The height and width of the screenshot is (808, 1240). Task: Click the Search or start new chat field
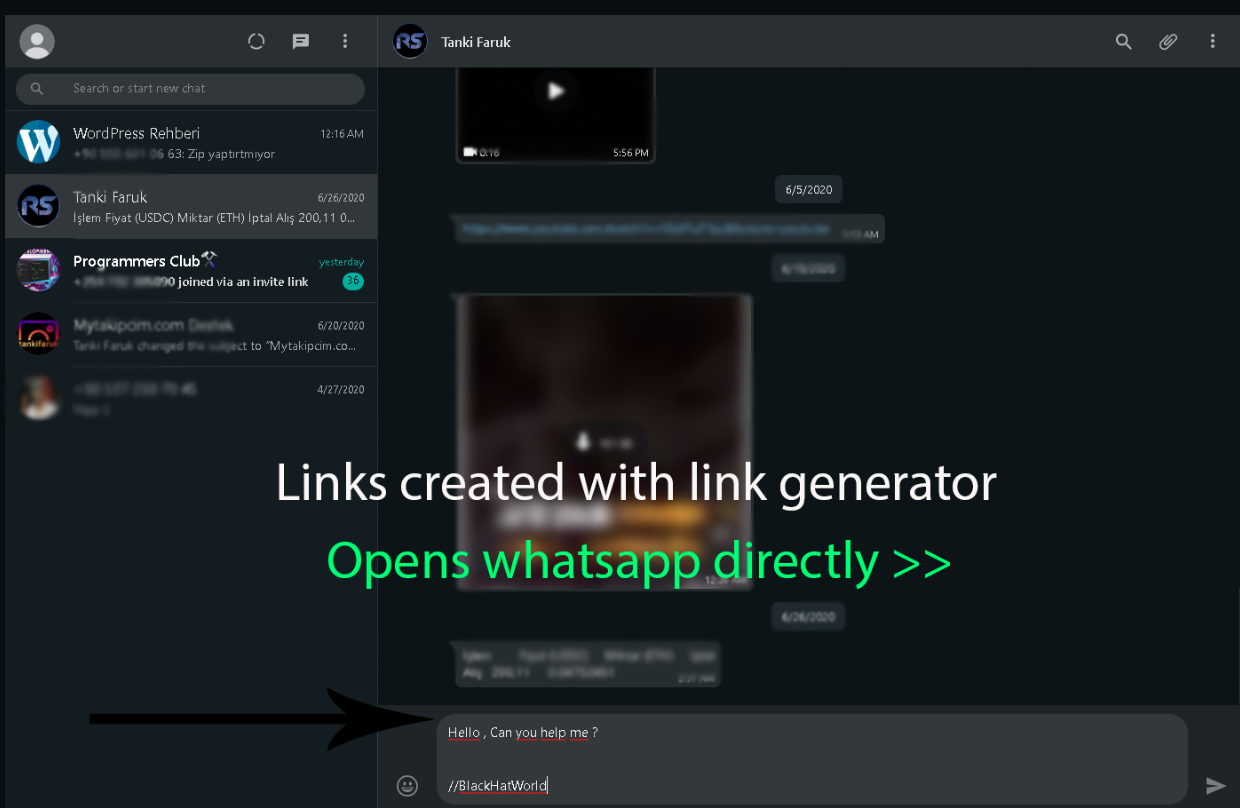click(x=190, y=89)
